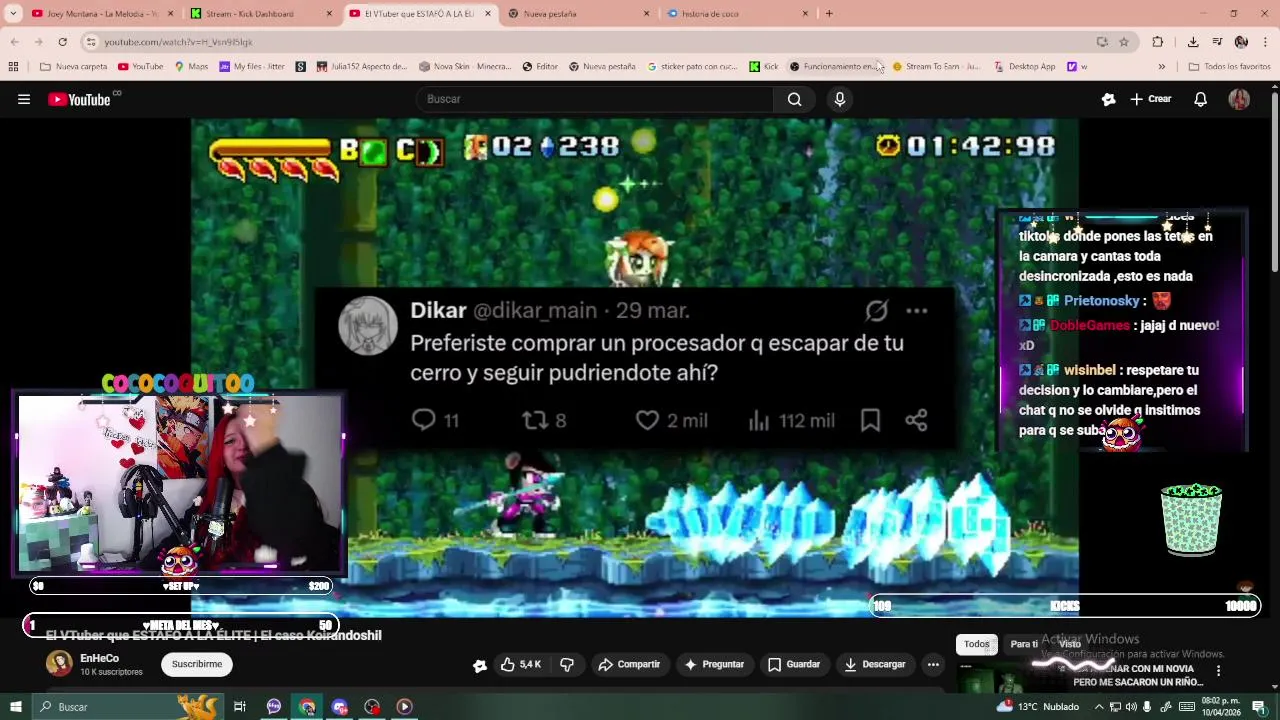Viewport: 1280px width, 720px height.
Task: Open the YouTube guide hamburger menu
Action: click(24, 99)
